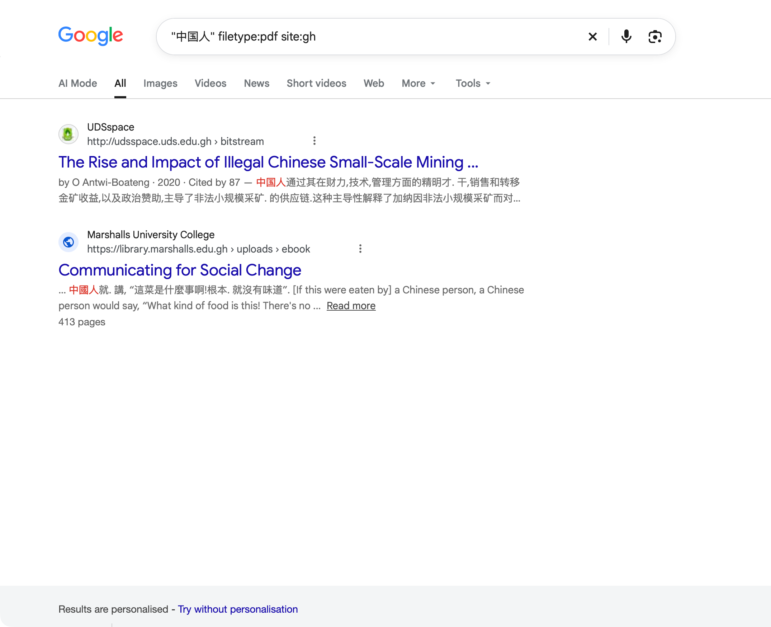This screenshot has width=771, height=627.
Task: Open three-dot menu for Marshalls result
Action: 360,249
